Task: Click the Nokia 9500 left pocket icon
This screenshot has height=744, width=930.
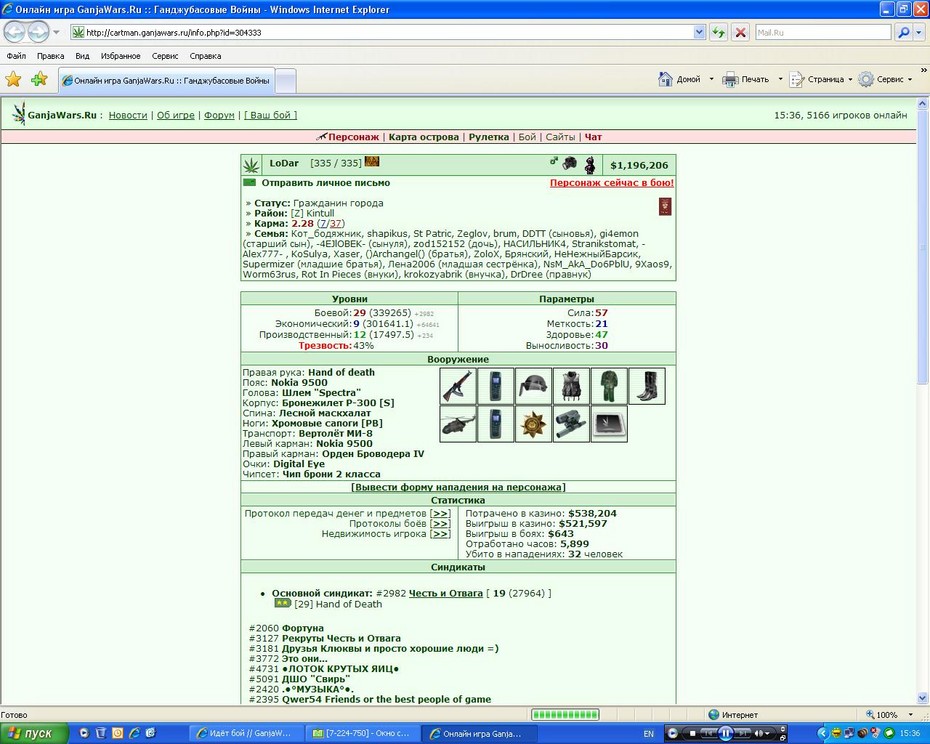Action: pos(495,424)
